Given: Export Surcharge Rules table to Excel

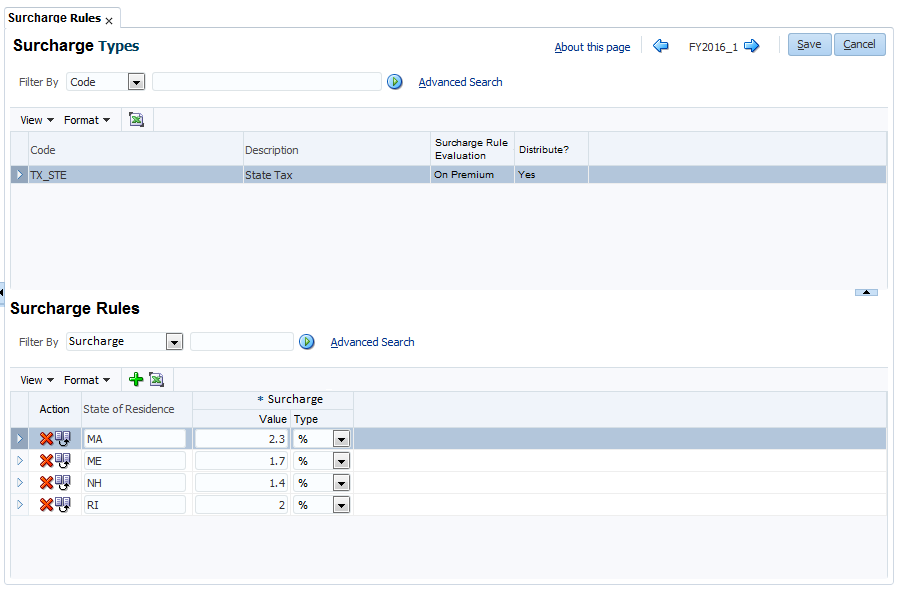Looking at the screenshot, I should coord(156,379).
